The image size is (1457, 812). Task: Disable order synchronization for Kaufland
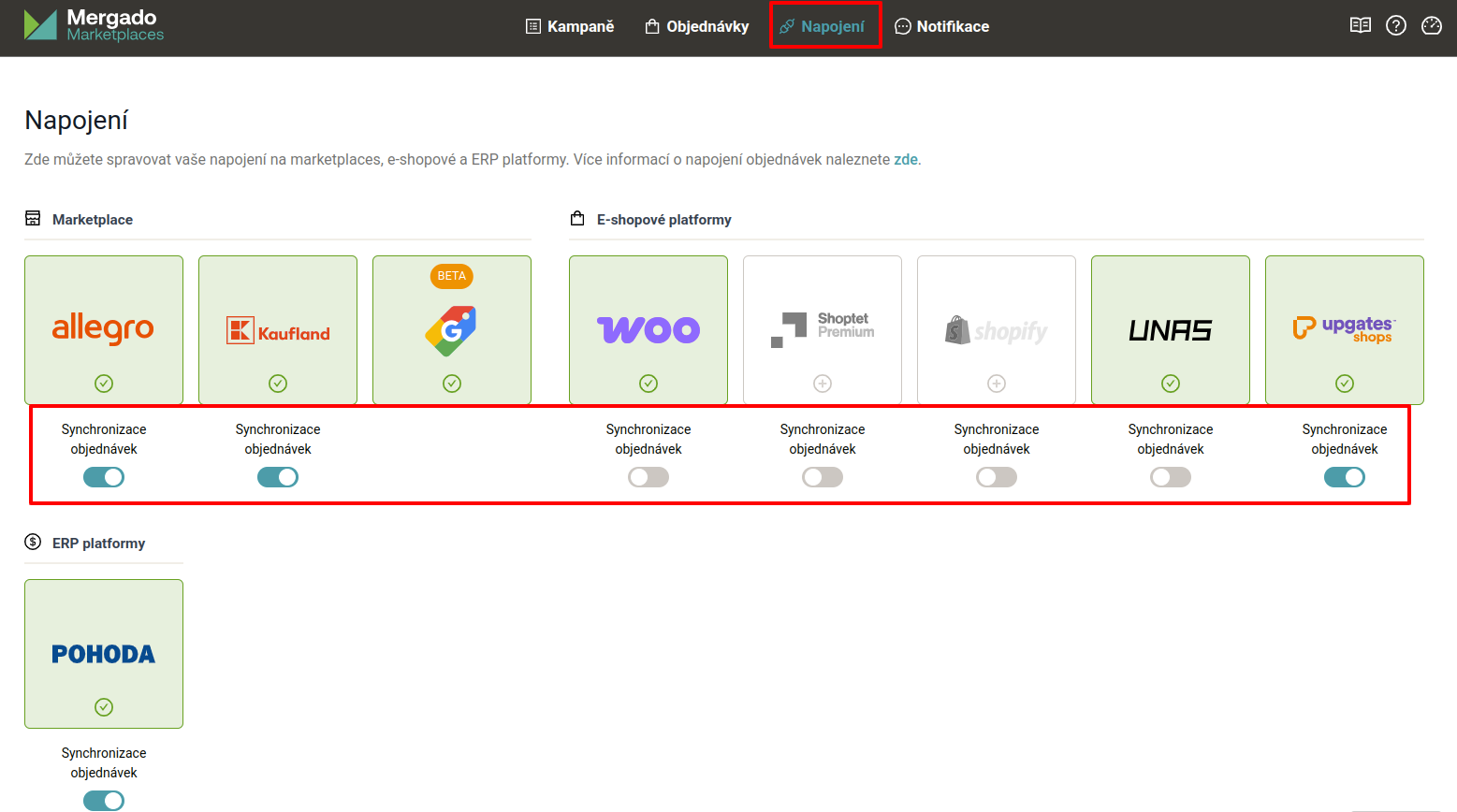(x=278, y=477)
